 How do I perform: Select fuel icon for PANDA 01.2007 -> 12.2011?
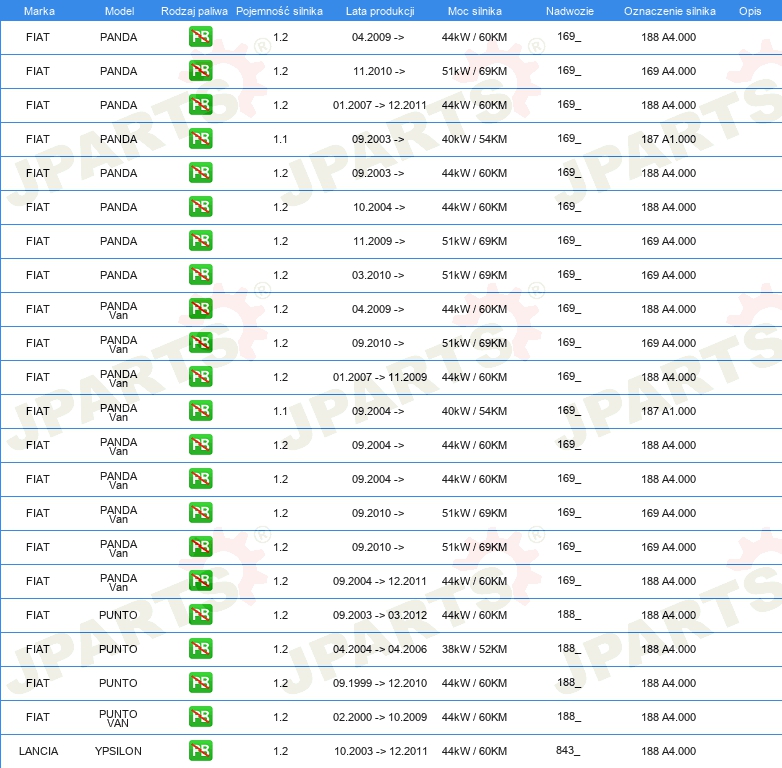tap(200, 105)
